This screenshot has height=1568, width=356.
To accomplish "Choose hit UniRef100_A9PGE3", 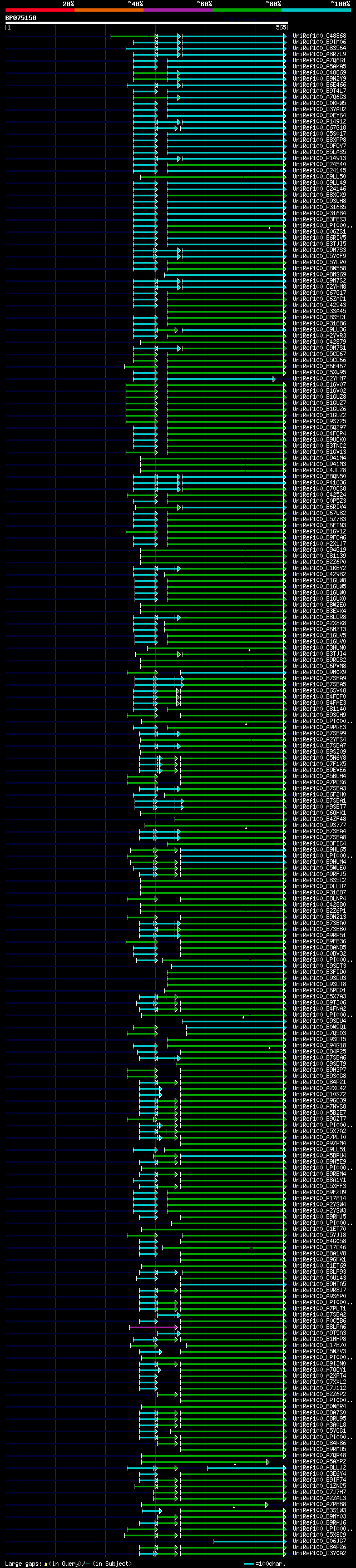I will pyautogui.click(x=319, y=728).
